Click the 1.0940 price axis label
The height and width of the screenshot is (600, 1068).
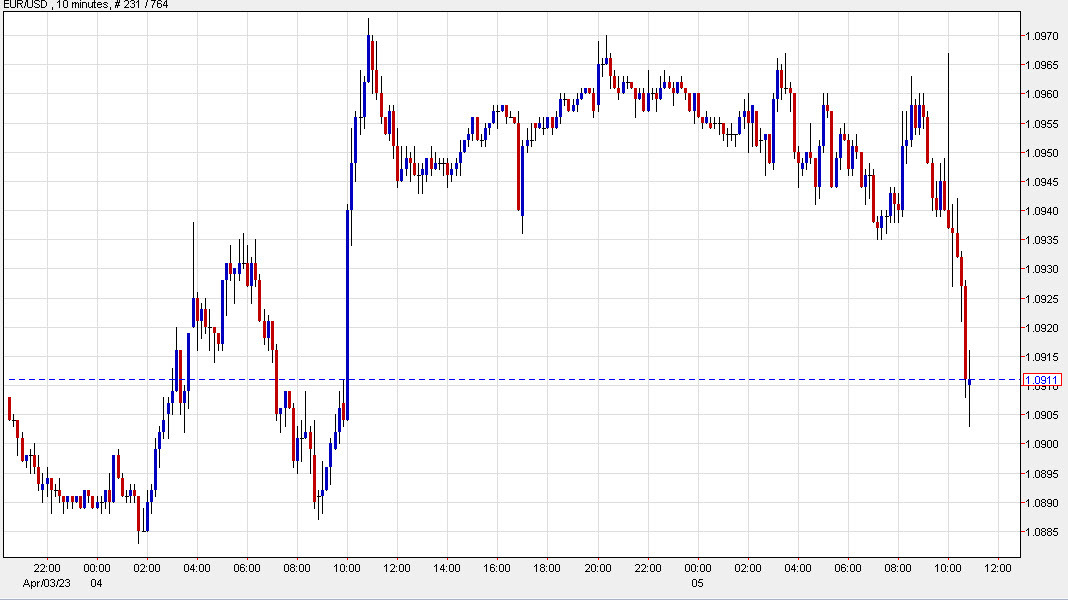(x=1041, y=211)
